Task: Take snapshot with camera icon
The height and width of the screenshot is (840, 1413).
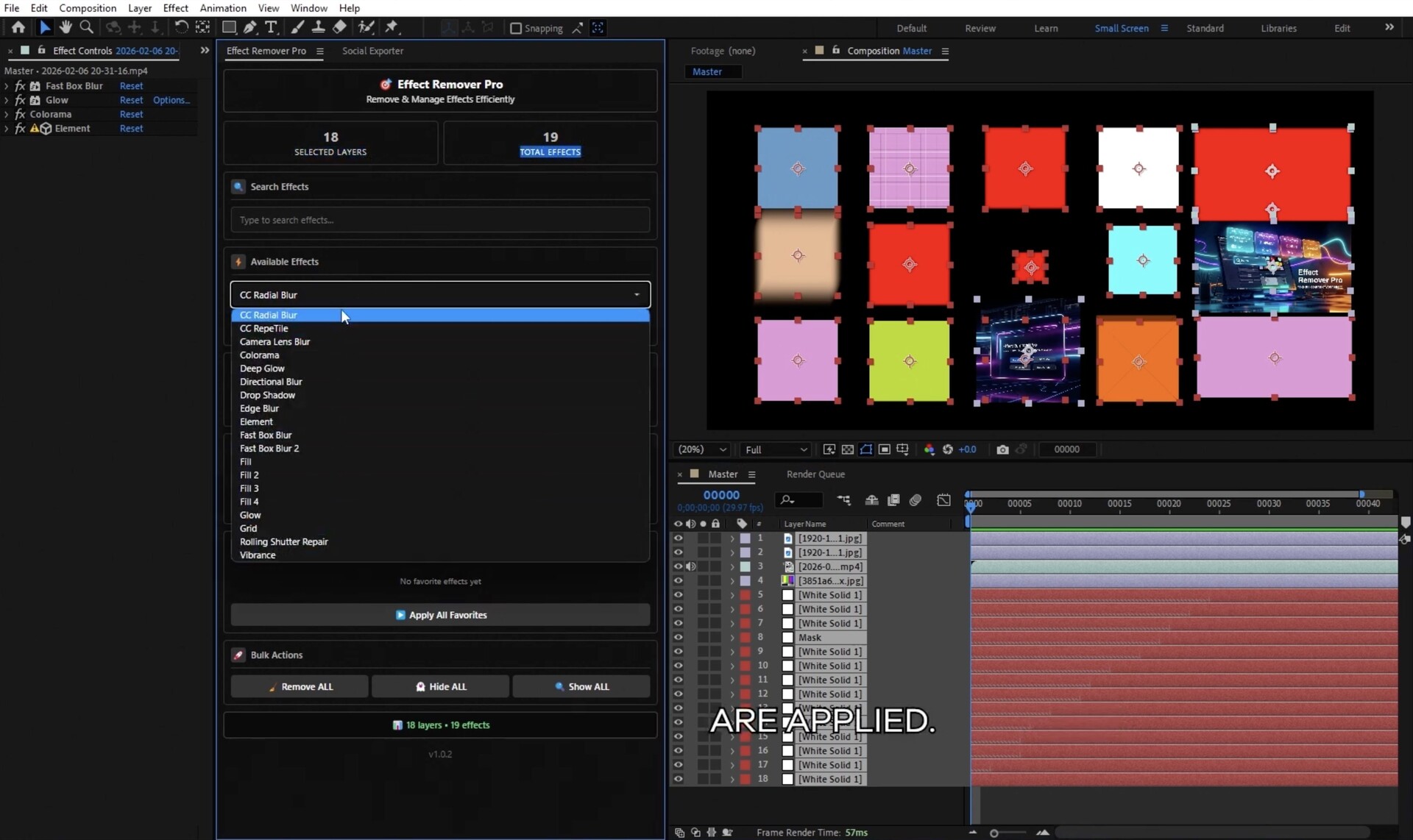Action: pyautogui.click(x=1002, y=449)
